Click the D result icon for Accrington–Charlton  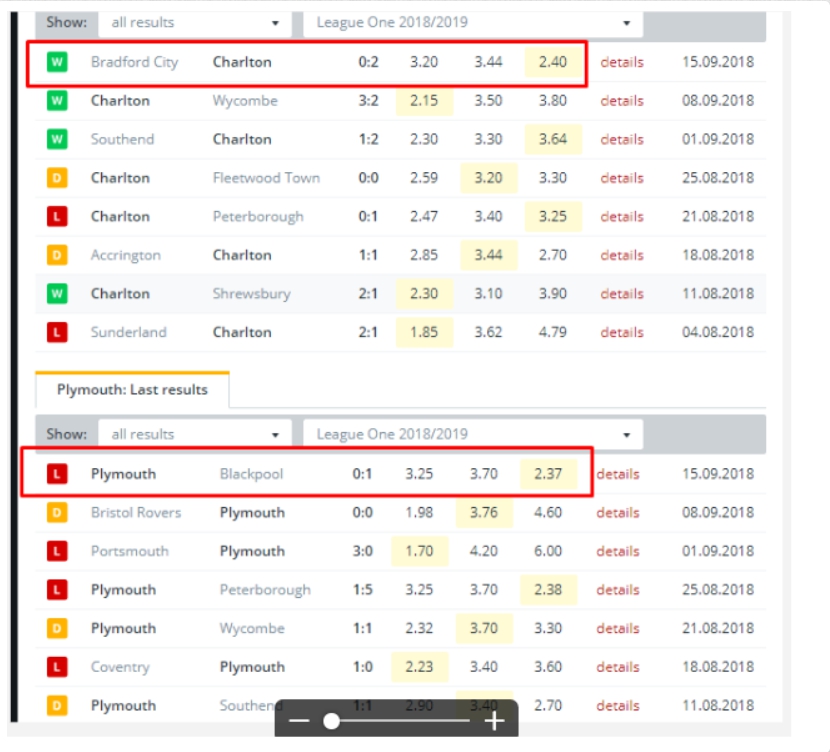[x=57, y=255]
